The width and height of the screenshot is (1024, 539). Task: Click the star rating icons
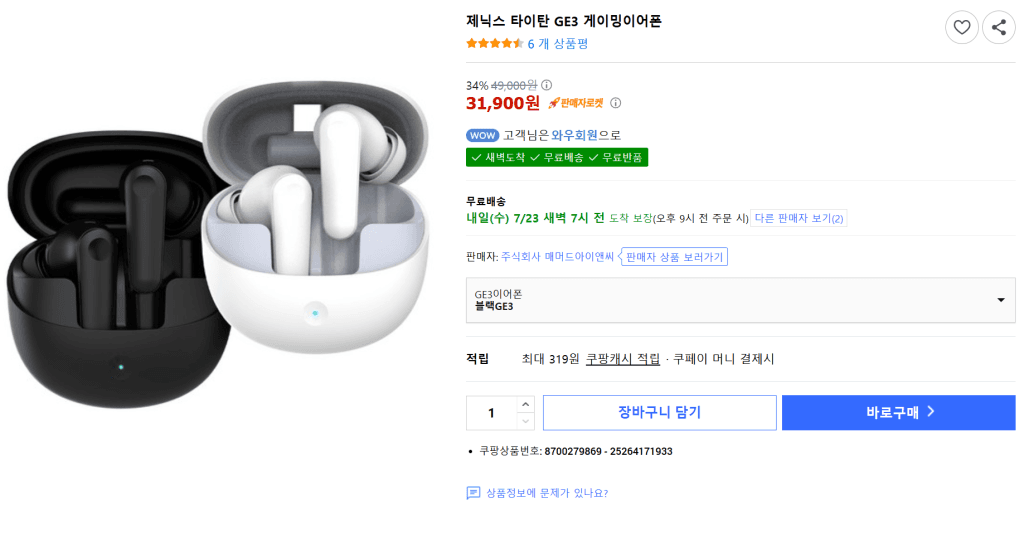[494, 44]
